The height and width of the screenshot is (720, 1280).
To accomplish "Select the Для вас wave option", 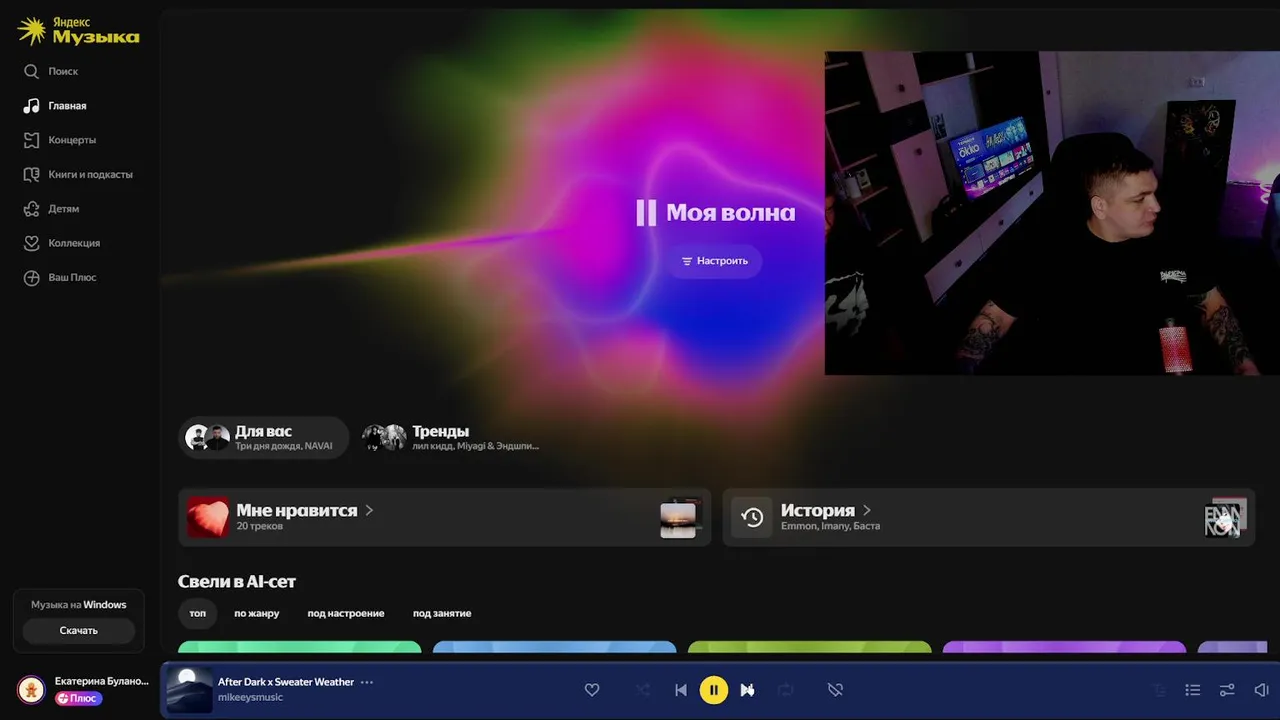I will pos(264,438).
